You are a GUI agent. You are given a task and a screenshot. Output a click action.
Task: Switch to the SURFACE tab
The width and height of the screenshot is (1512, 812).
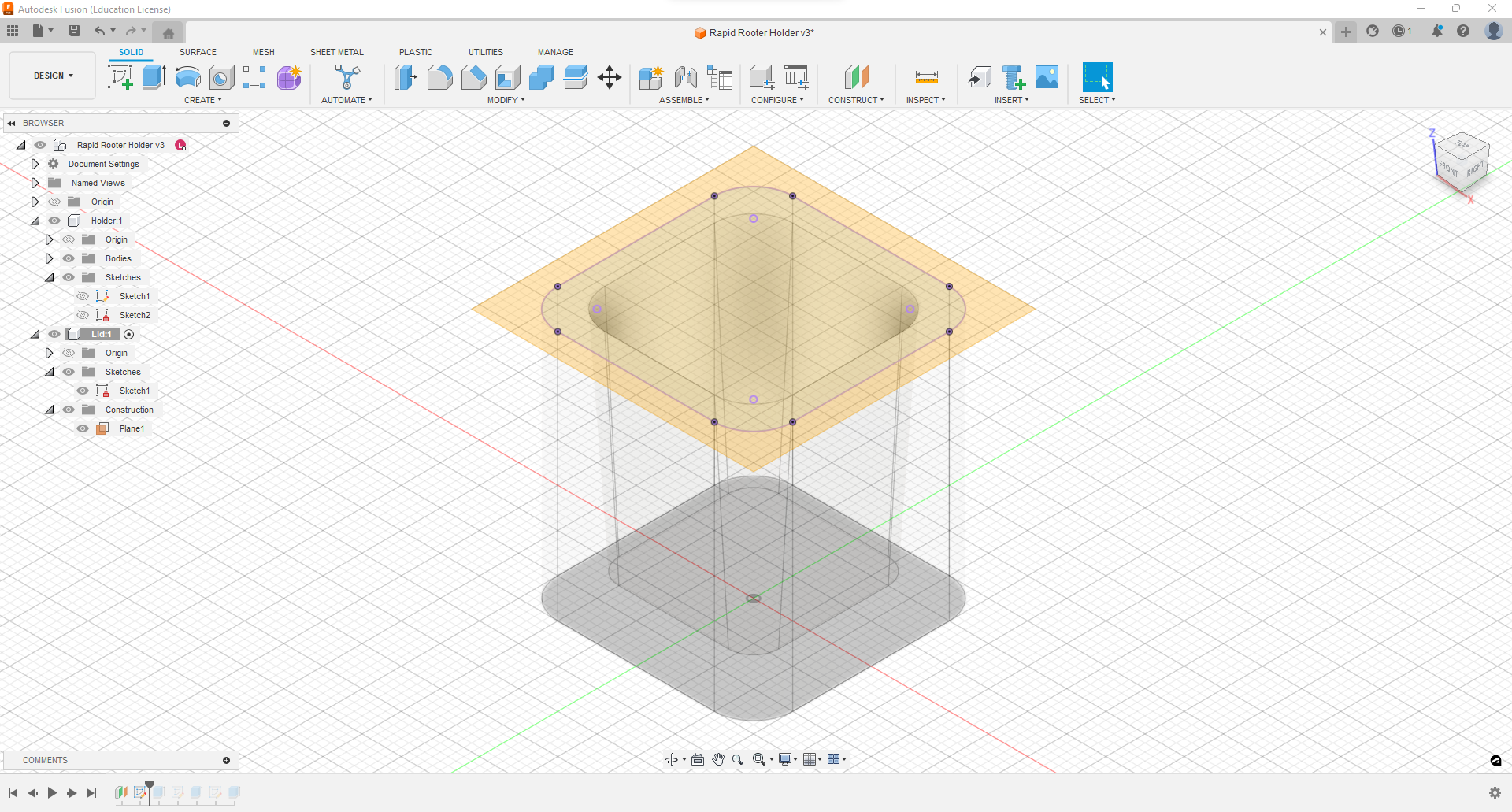click(x=198, y=52)
